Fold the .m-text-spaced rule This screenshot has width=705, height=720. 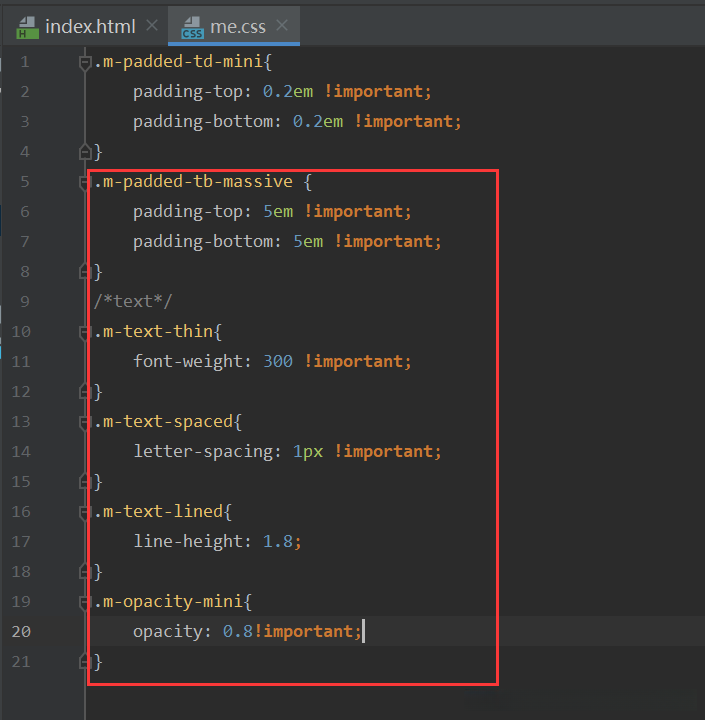click(86, 422)
